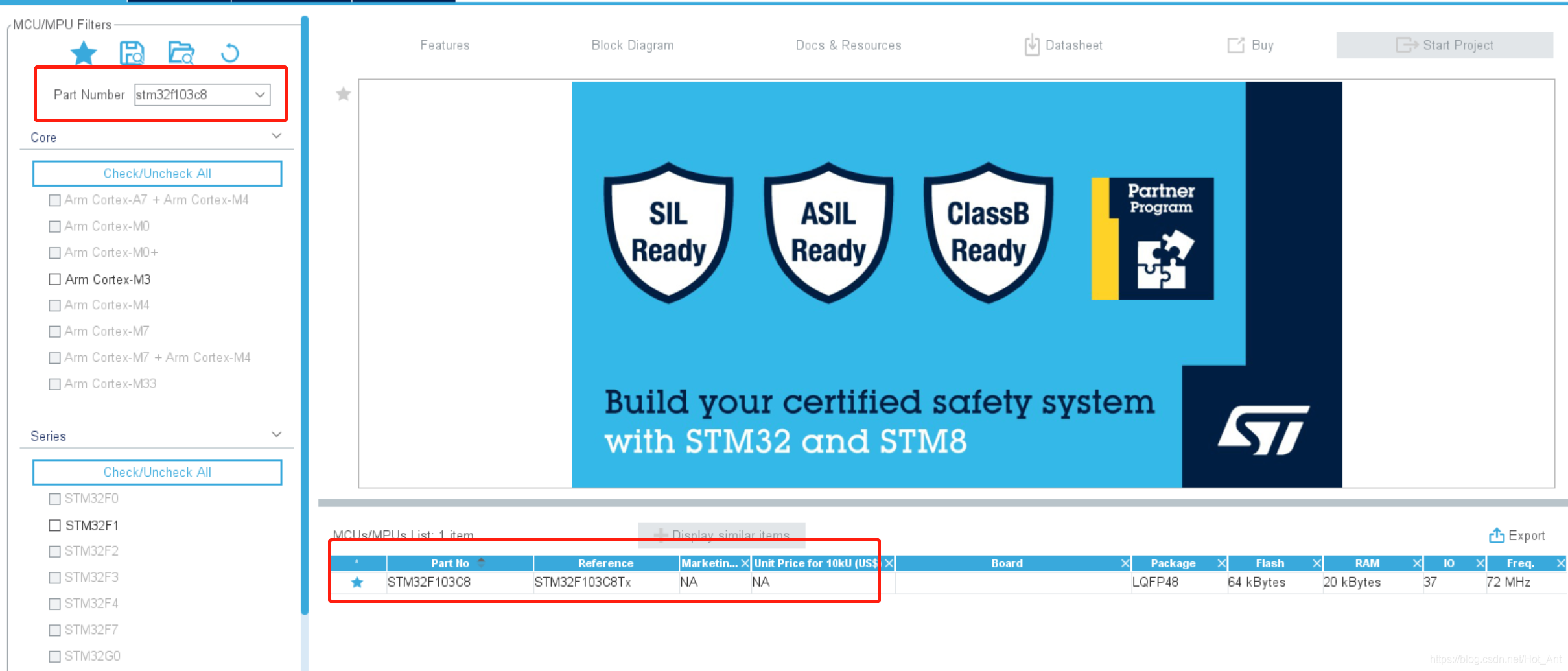Viewport: 1568px width, 671px height.
Task: Check Arm Cortex-M0+ checkbox
Action: point(55,253)
